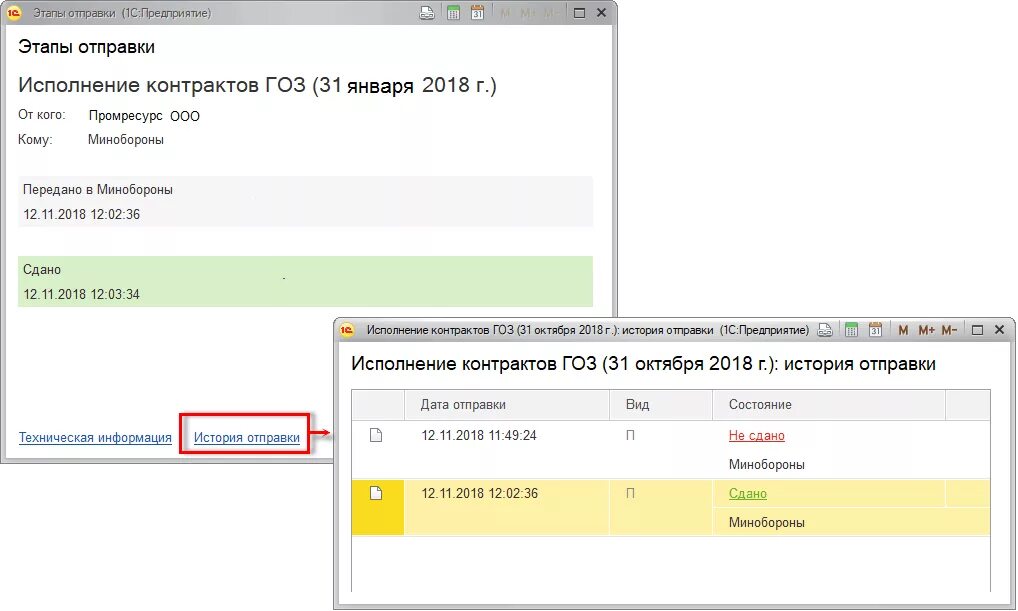Screen dimensions: 1018x611
Task: Click document icon in 12:02:36 row
Action: [376, 493]
